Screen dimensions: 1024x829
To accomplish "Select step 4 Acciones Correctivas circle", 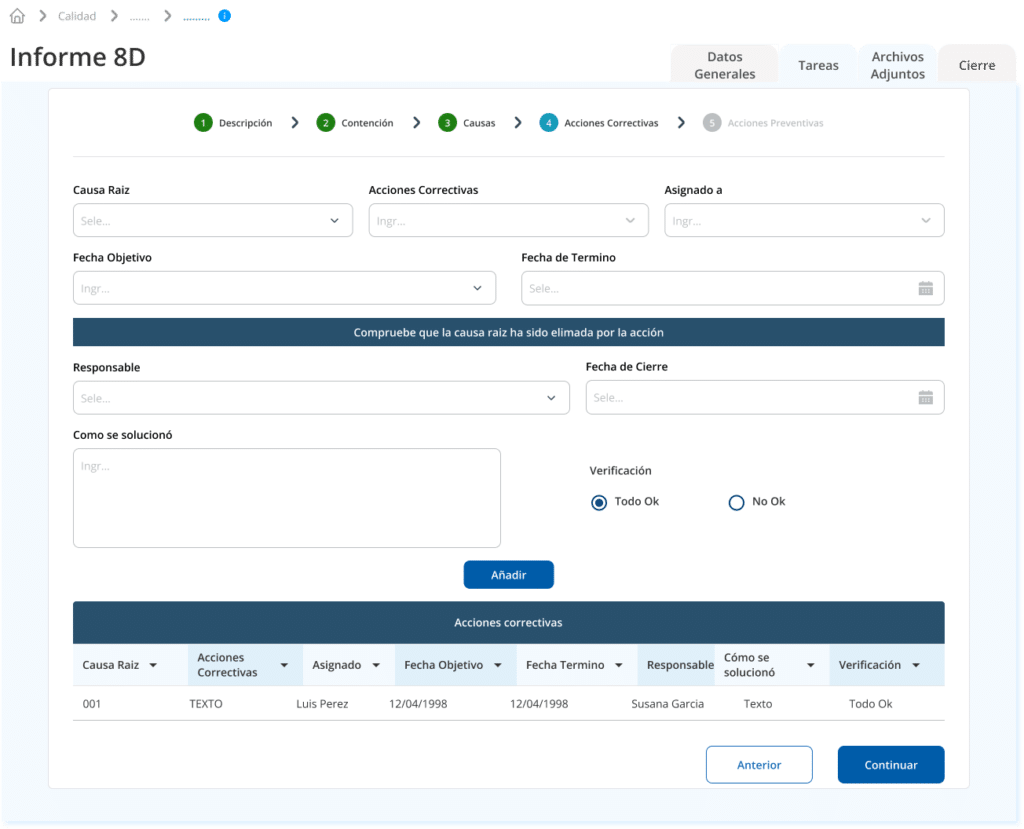I will (x=549, y=123).
